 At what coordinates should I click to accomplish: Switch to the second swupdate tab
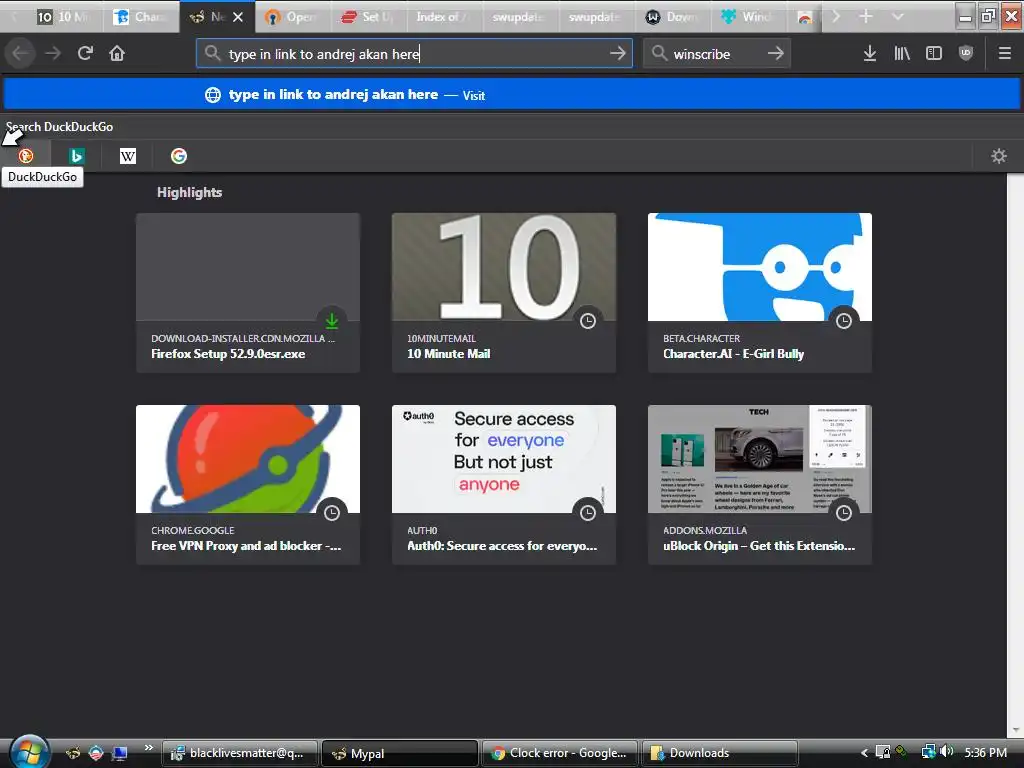(596, 16)
